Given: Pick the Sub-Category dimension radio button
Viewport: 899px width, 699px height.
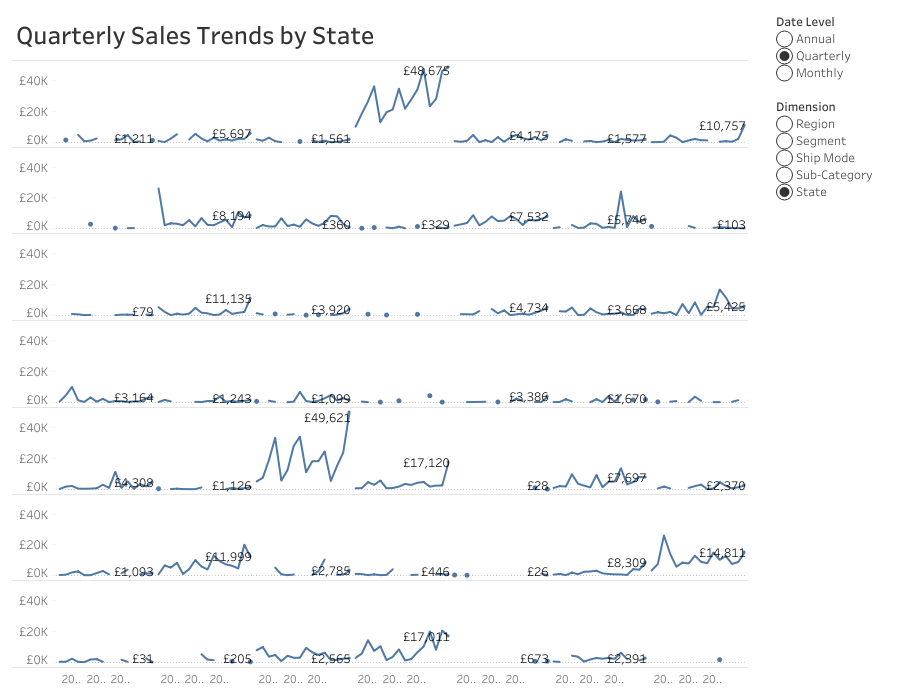Looking at the screenshot, I should (x=785, y=175).
